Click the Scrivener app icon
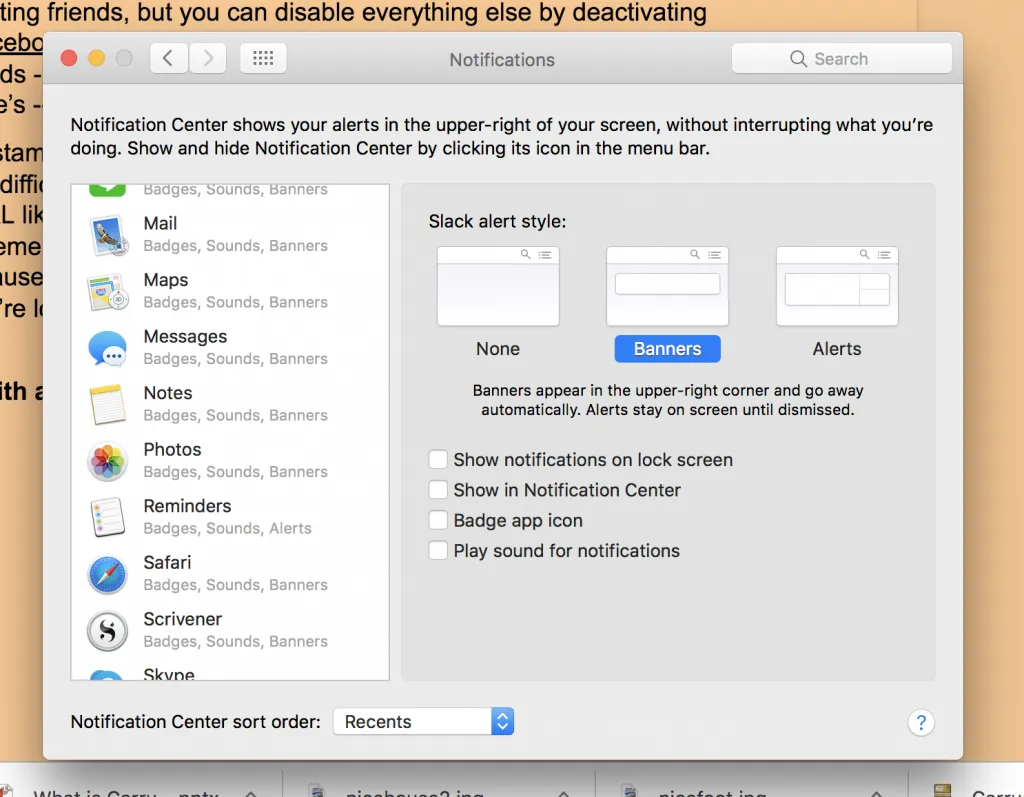 coord(107,631)
